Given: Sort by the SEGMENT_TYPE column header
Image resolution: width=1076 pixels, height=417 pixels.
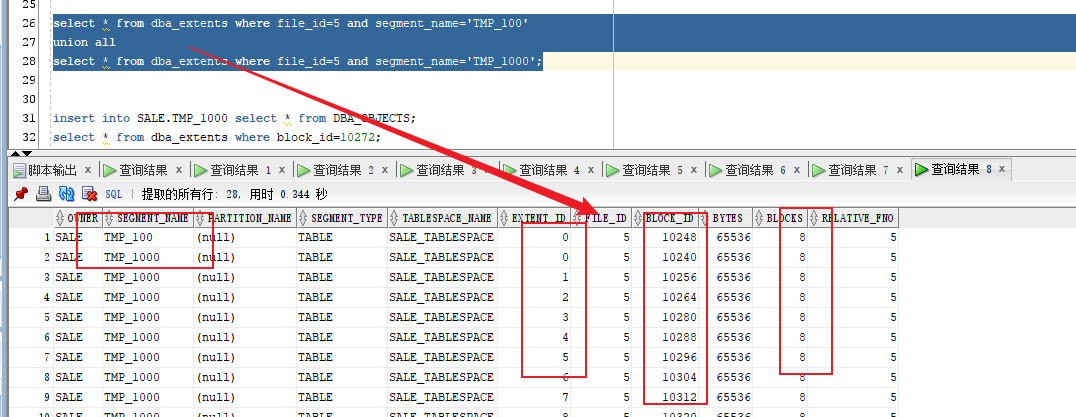Looking at the screenshot, I should [x=342, y=218].
